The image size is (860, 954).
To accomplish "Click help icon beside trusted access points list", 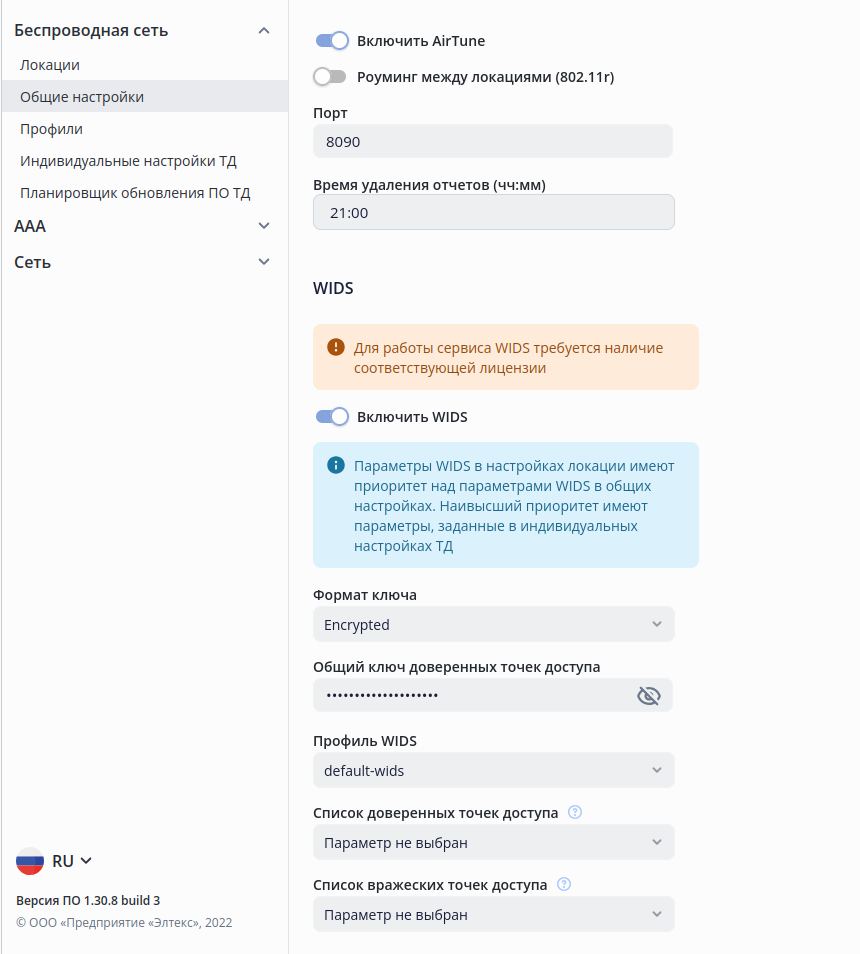I will coord(575,813).
